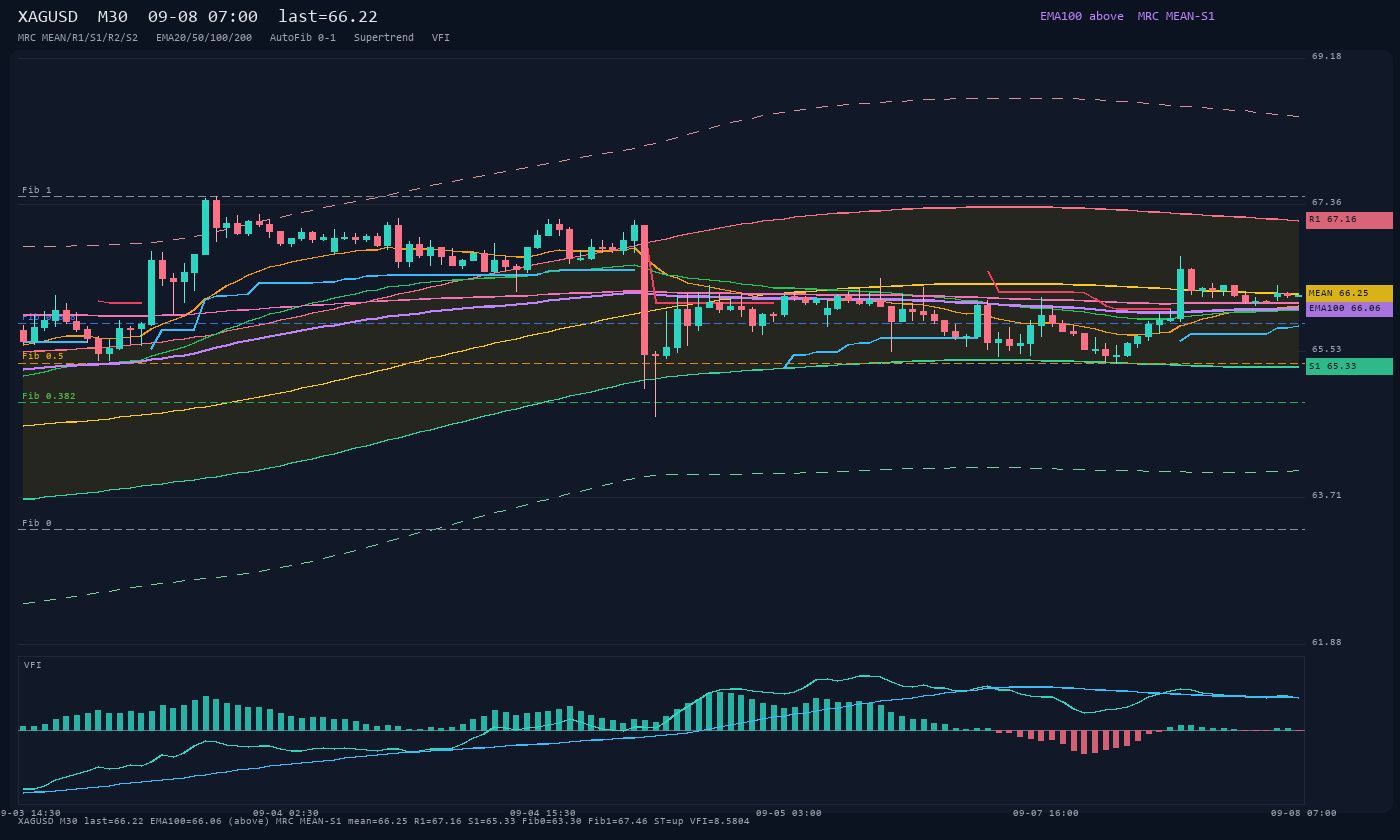Click the 63.71 price axis label
Image resolution: width=1400 pixels, height=840 pixels.
1327,495
